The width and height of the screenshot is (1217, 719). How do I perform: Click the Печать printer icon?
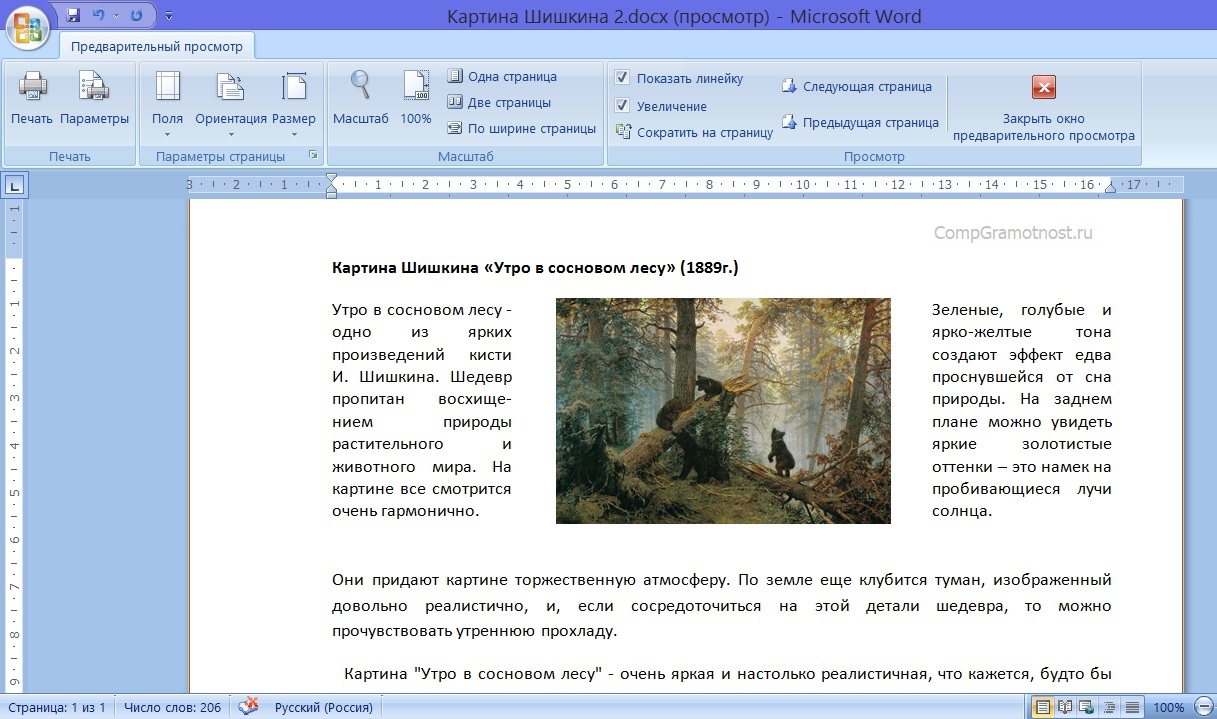32,99
